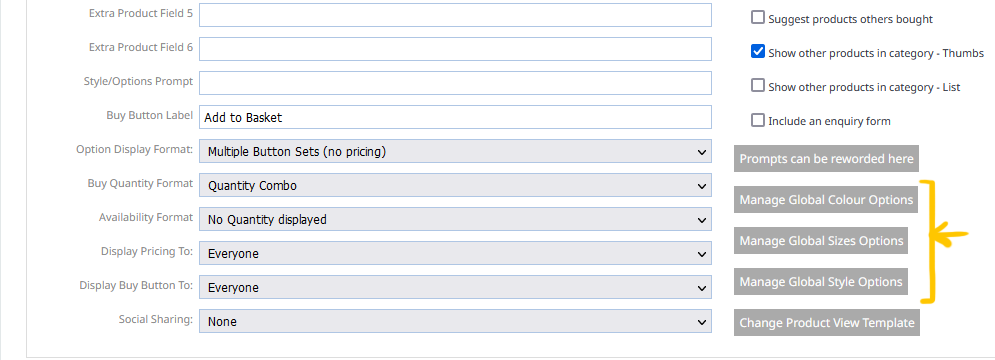Open Manage Global Colour Options
The image size is (995, 360).
[826, 199]
